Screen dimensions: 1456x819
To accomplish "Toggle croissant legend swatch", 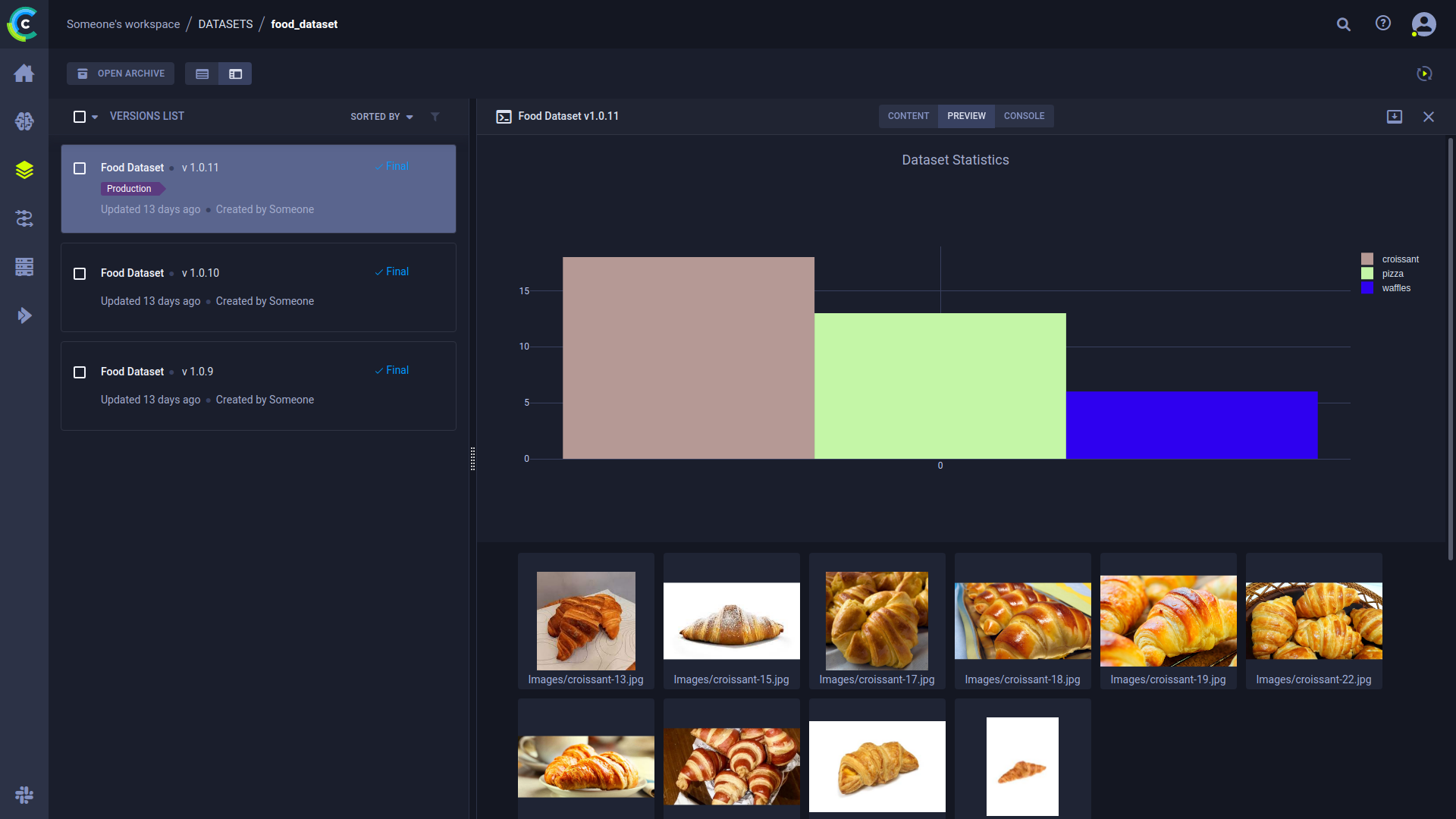I will [x=1367, y=259].
